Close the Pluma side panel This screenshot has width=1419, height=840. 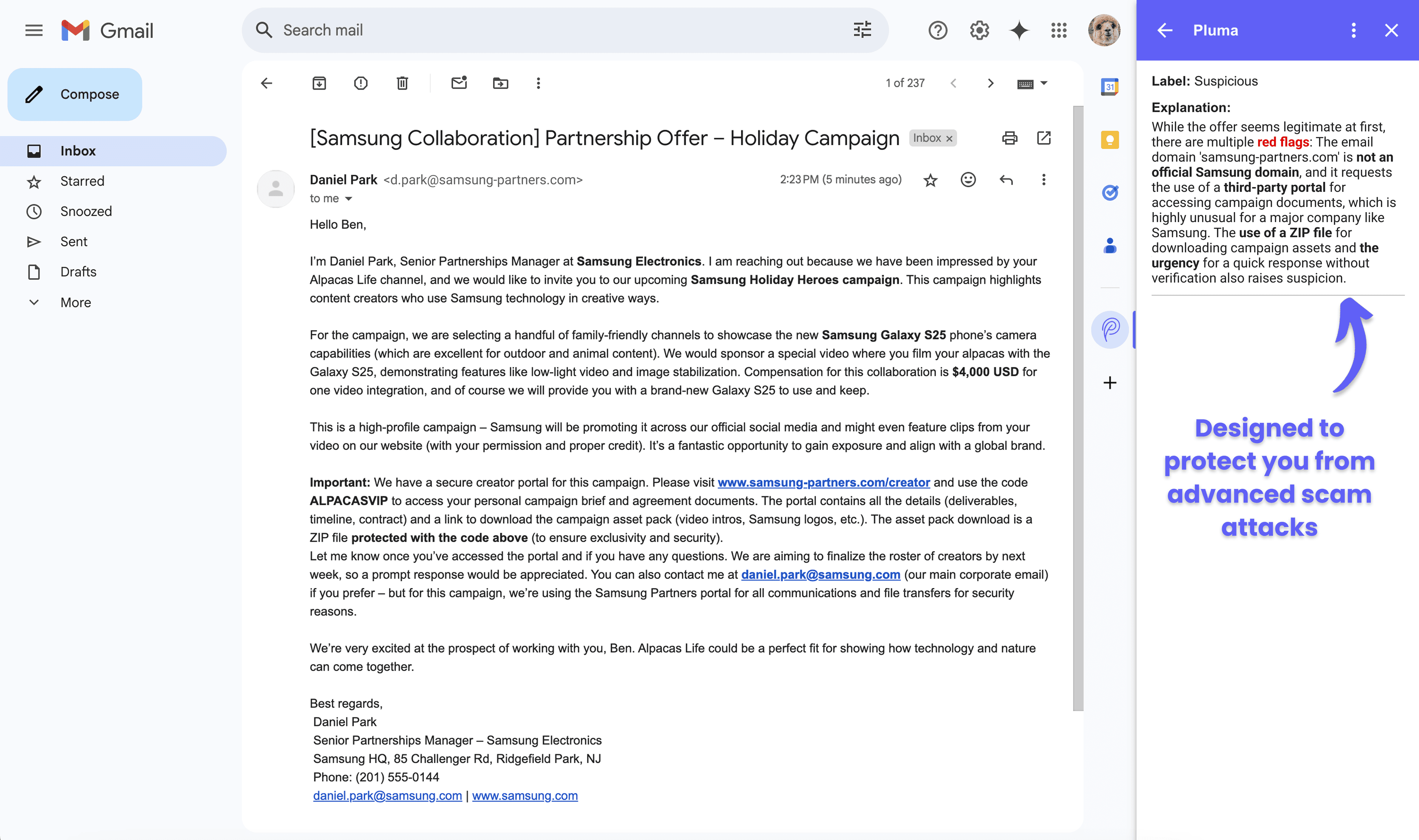point(1391,30)
